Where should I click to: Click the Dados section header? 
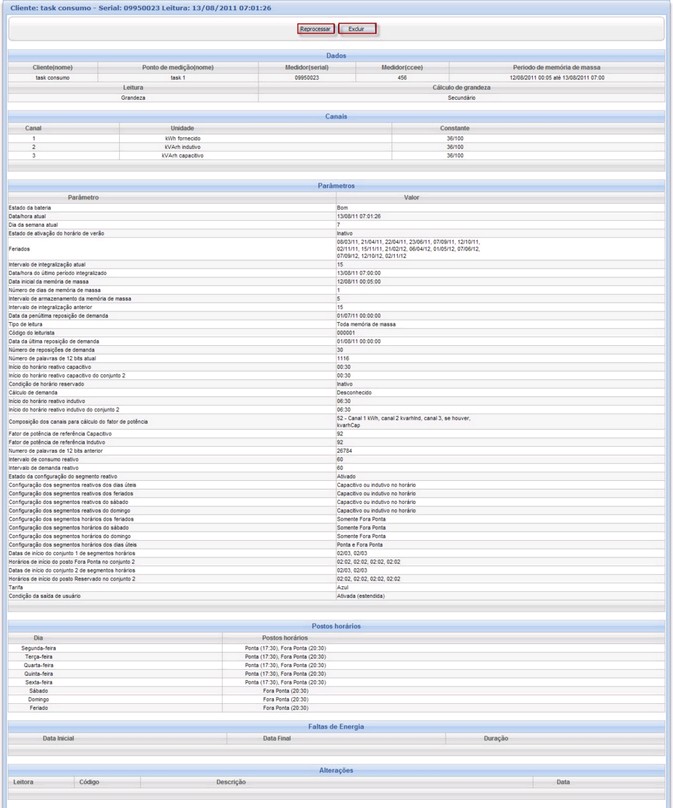click(x=336, y=56)
